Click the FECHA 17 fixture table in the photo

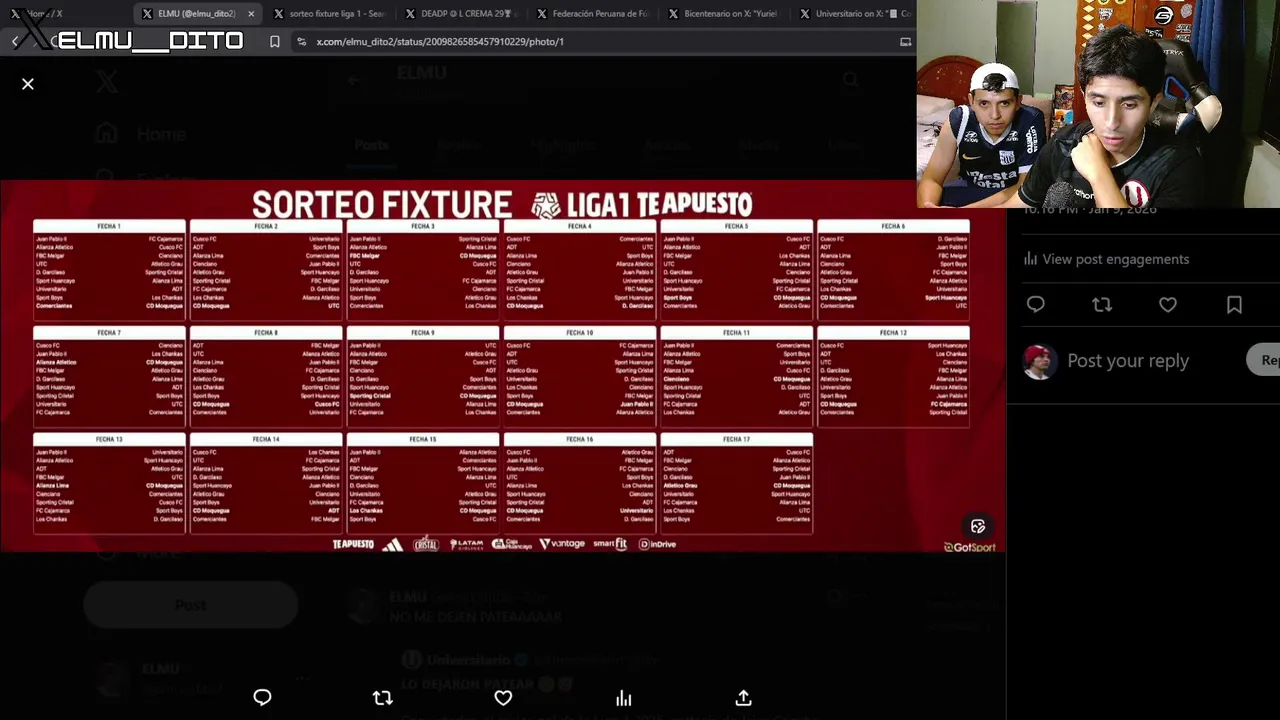[x=736, y=482]
